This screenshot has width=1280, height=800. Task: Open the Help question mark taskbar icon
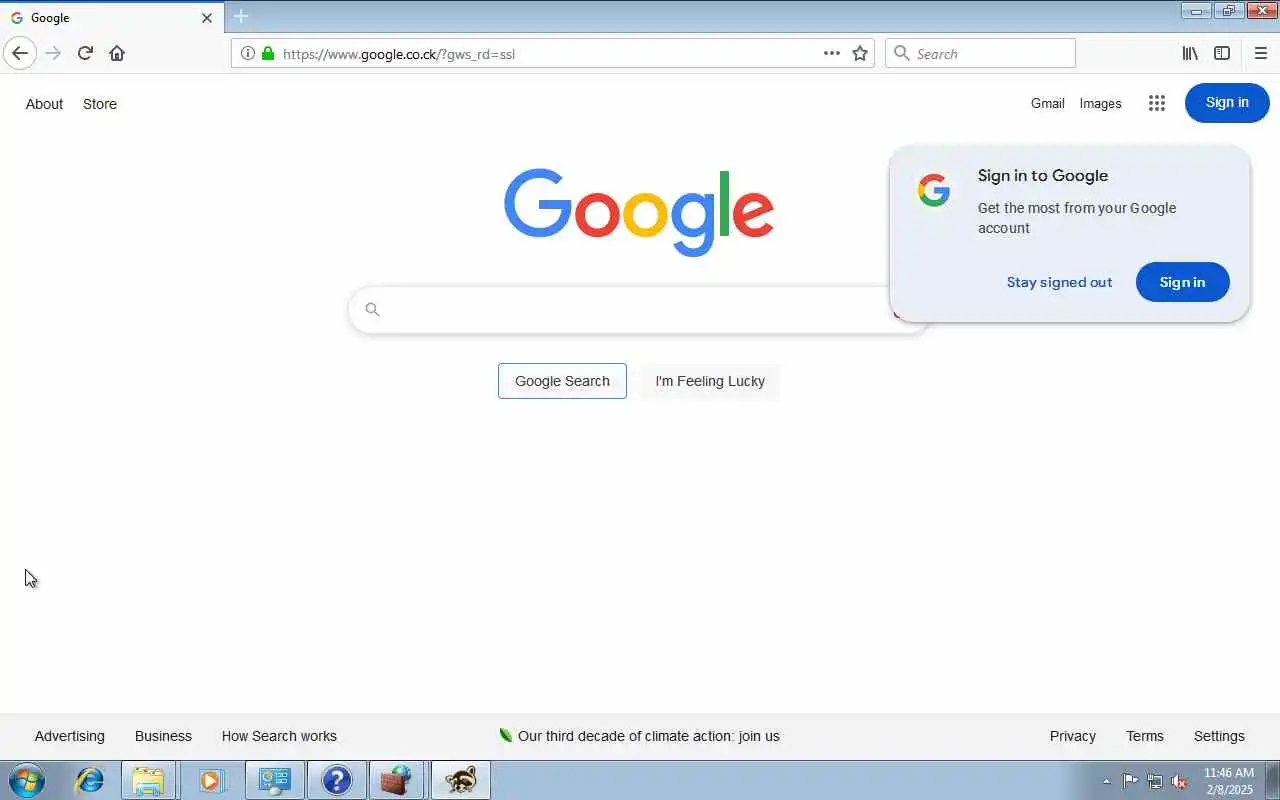tap(336, 780)
